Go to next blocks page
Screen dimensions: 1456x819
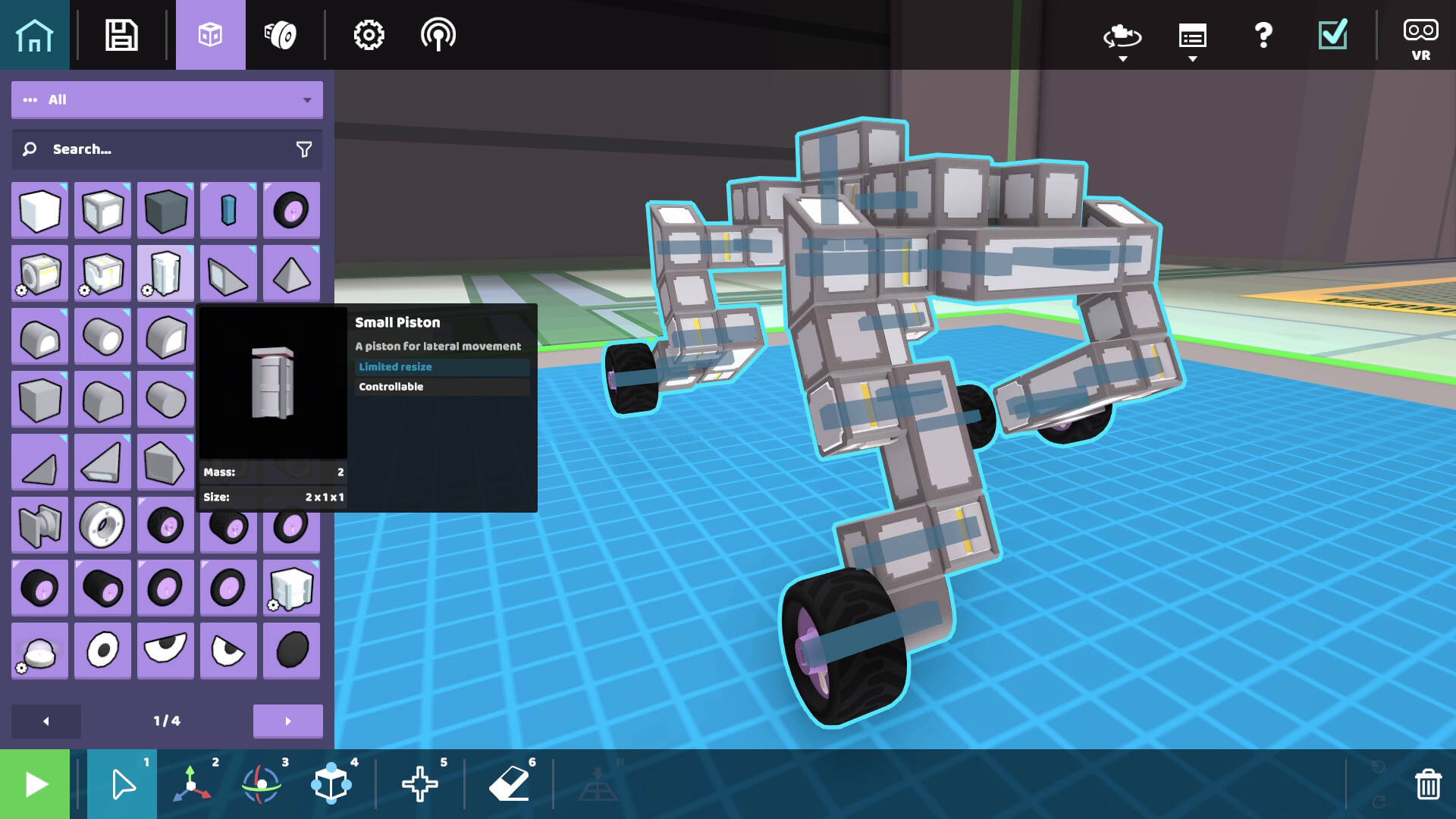pos(287,721)
